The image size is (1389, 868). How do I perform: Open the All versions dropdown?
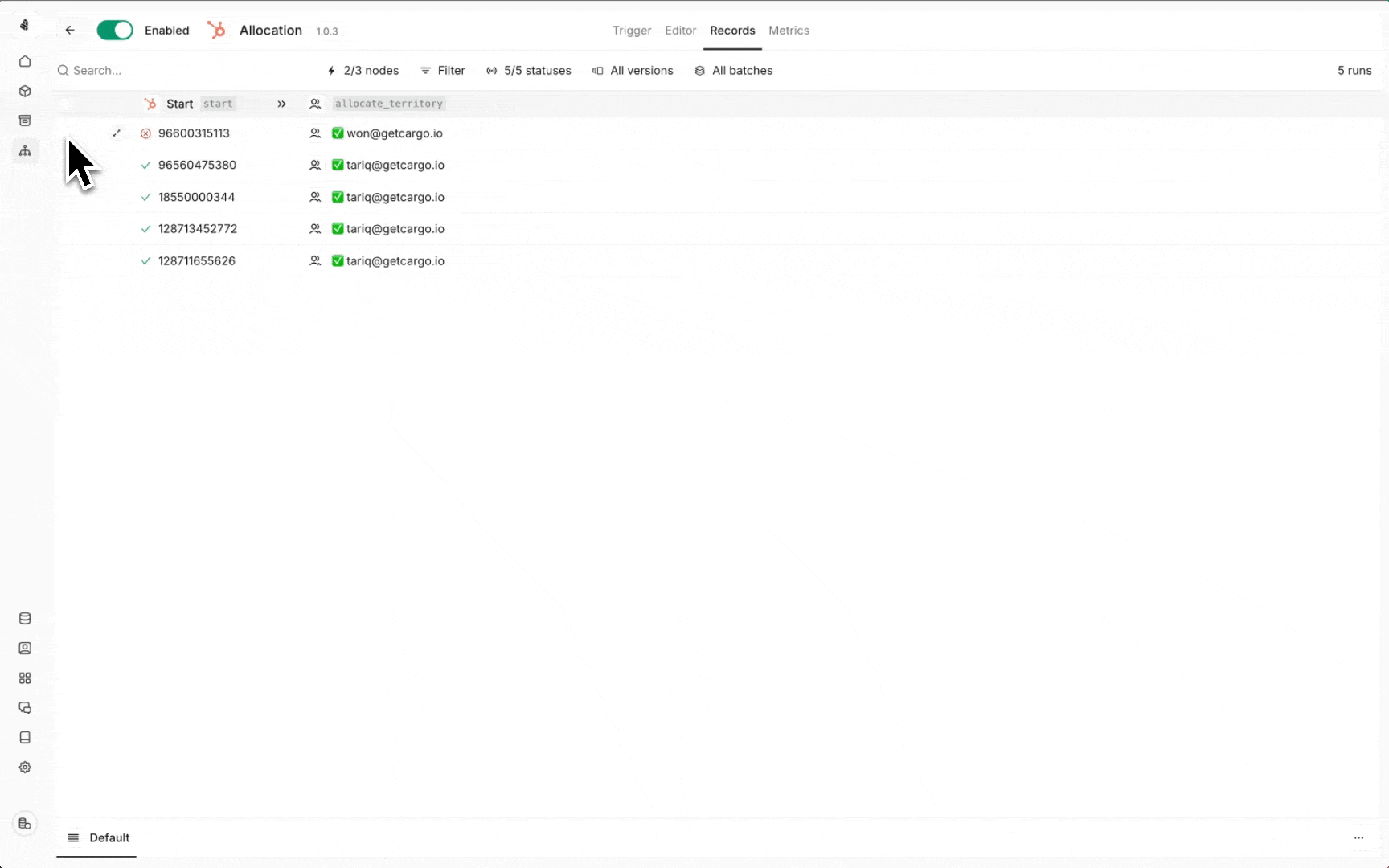coord(633,71)
